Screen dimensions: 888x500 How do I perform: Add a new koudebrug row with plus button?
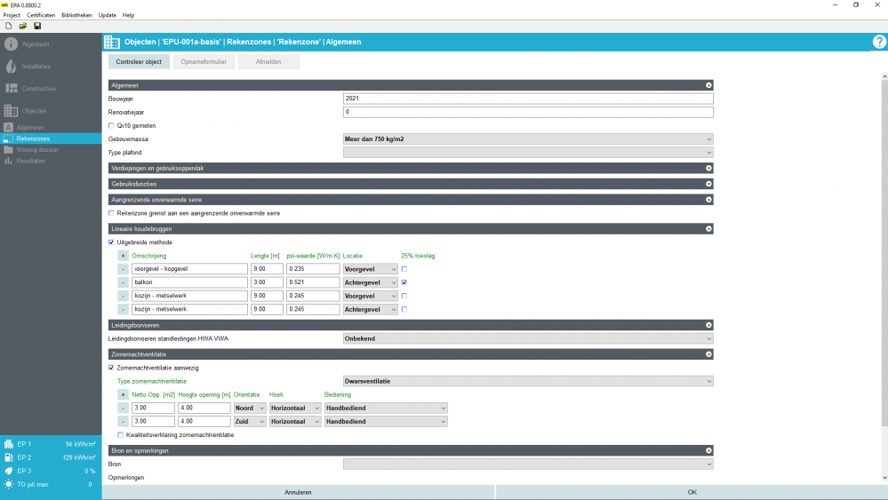tap(123, 256)
